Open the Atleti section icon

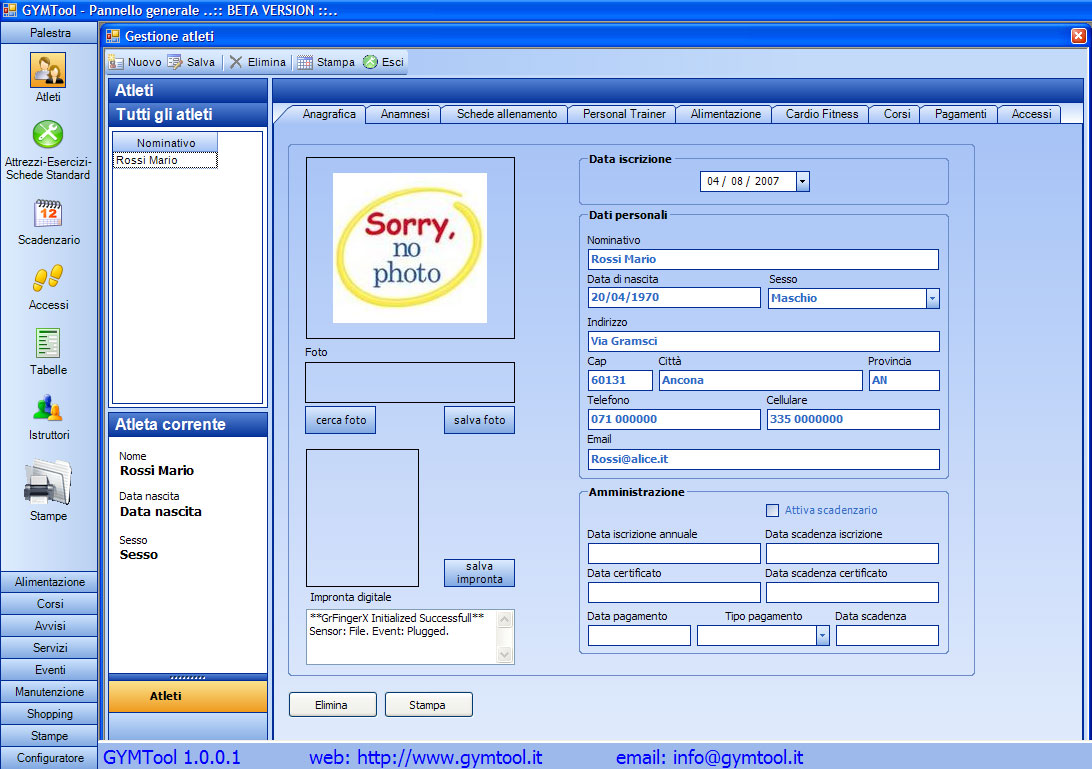tap(48, 71)
